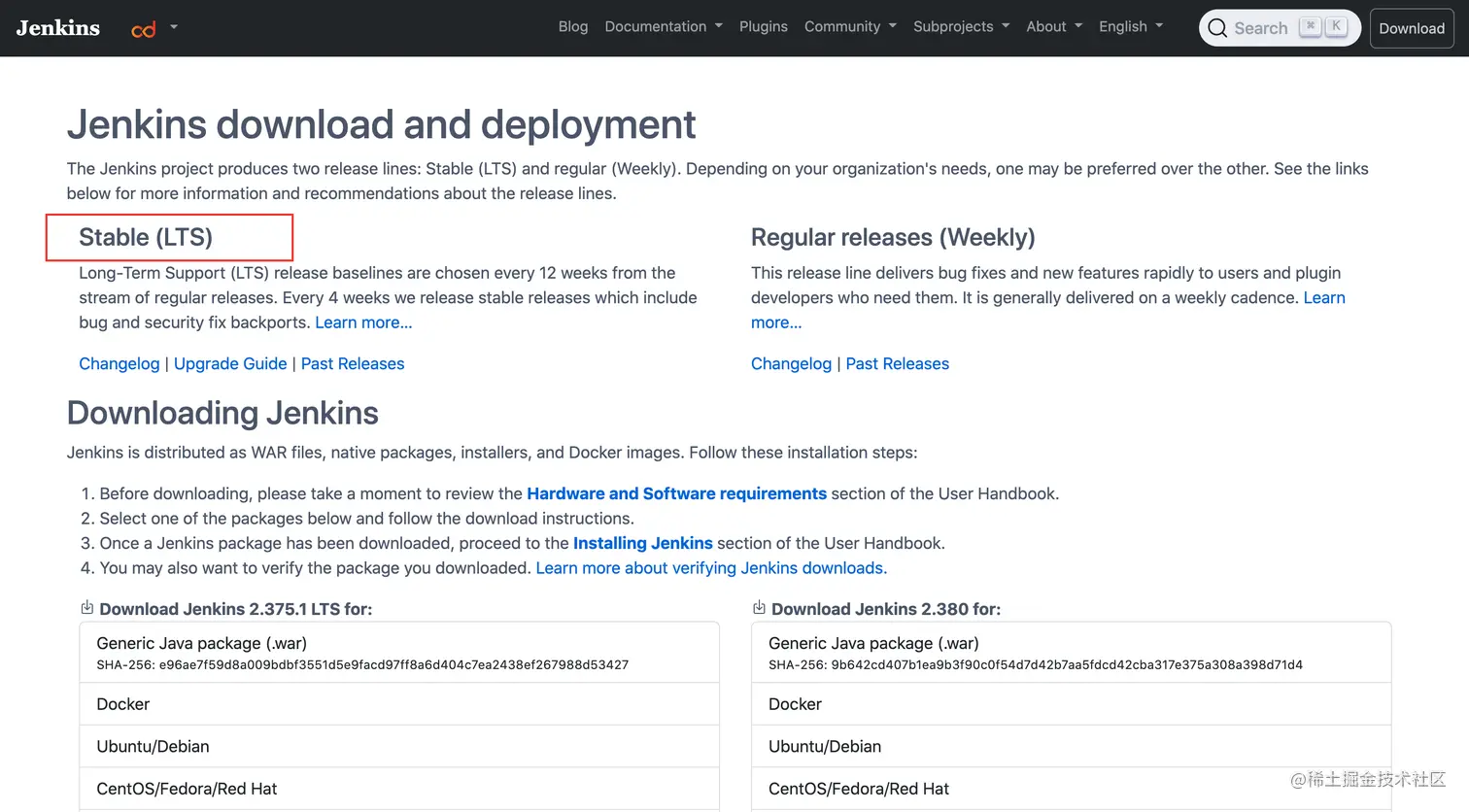Open Hardware and Software requirements link
This screenshot has height=812, width=1469.
click(676, 493)
